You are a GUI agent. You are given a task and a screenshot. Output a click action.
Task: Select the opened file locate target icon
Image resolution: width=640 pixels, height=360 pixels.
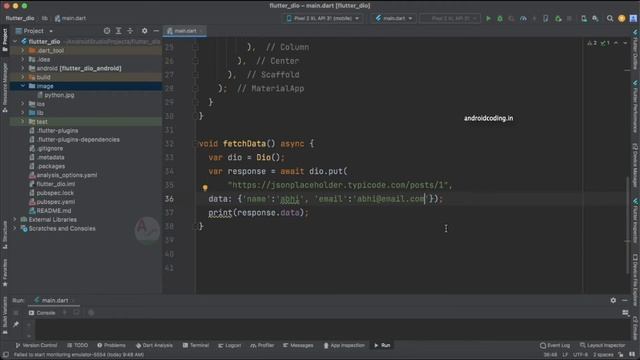[x=107, y=31]
